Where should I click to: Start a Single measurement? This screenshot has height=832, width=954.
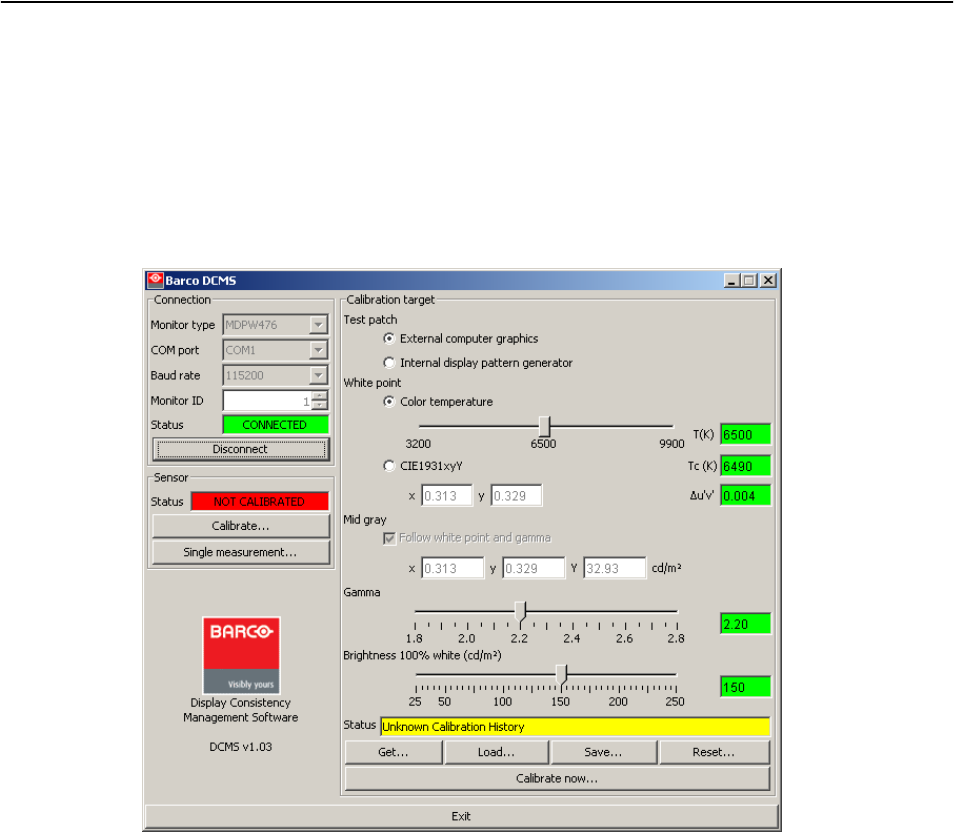240,552
